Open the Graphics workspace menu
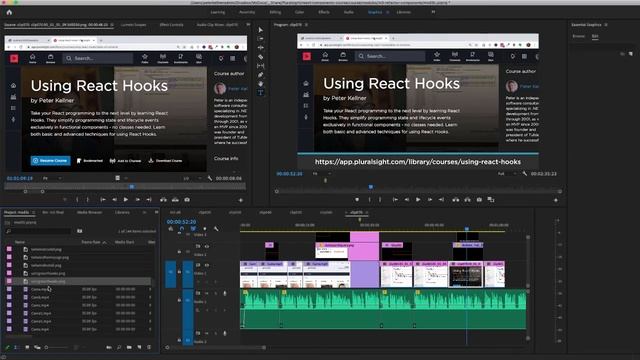 [387, 12]
